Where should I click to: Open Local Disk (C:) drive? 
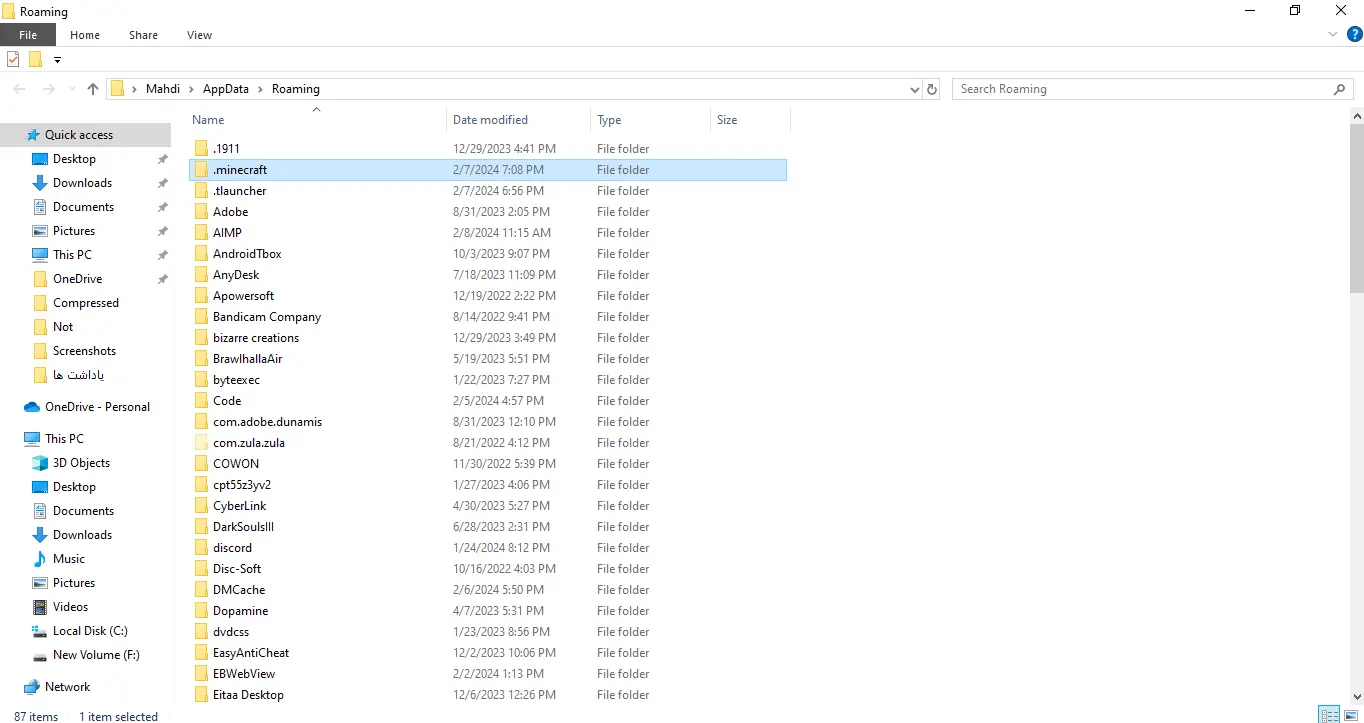point(90,631)
